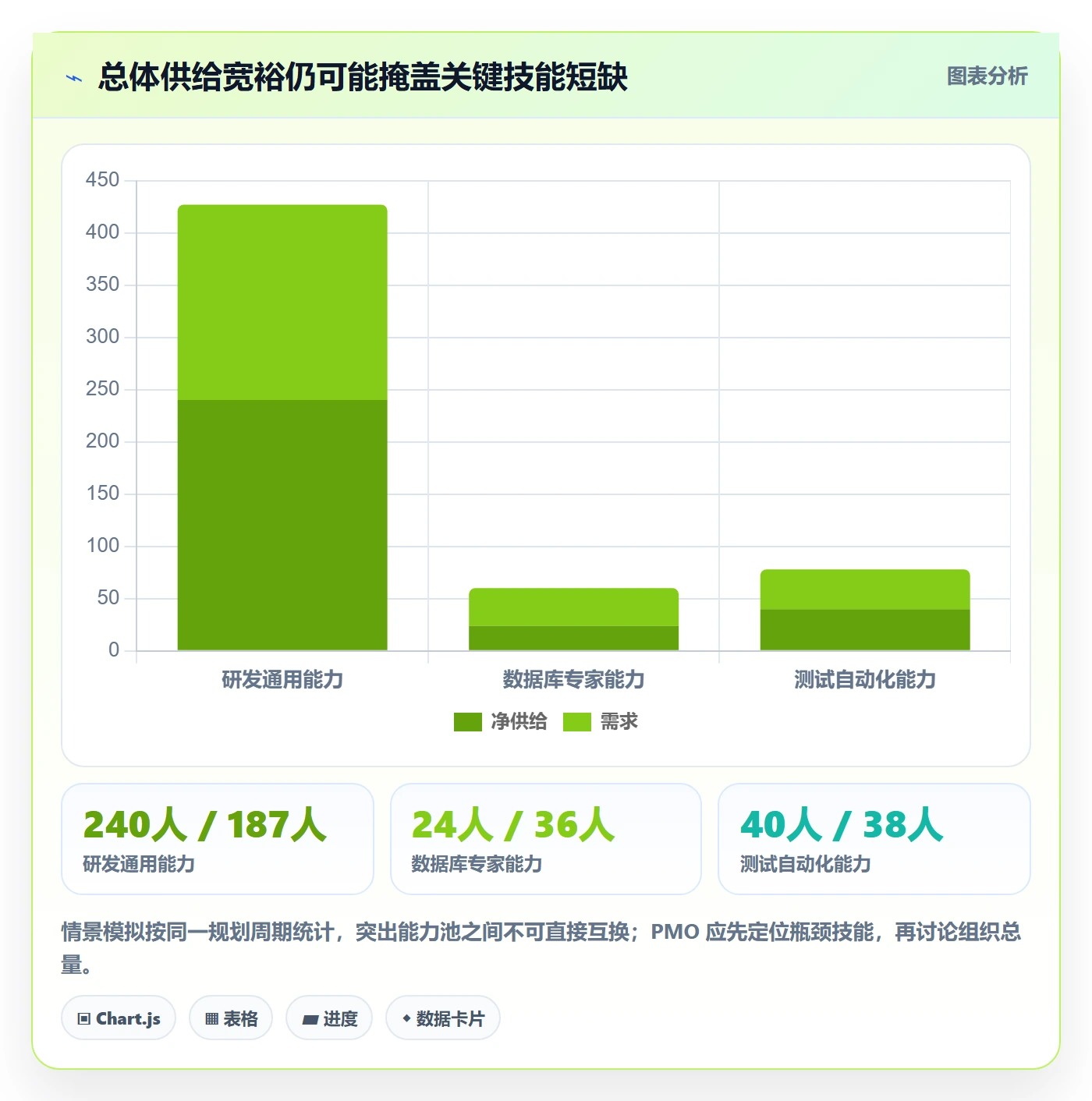The height and width of the screenshot is (1101, 1092).
Task: Click the 研发通用能力 net supply bar segment
Action: [x=282, y=525]
